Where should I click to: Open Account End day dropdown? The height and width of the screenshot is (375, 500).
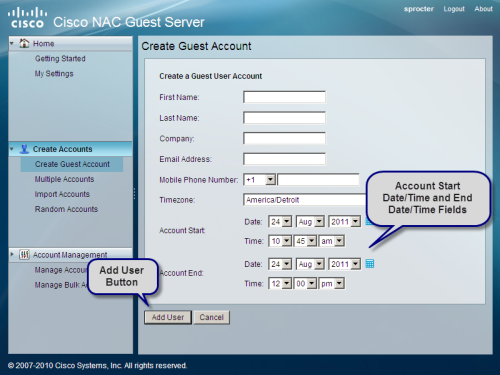tap(280, 264)
